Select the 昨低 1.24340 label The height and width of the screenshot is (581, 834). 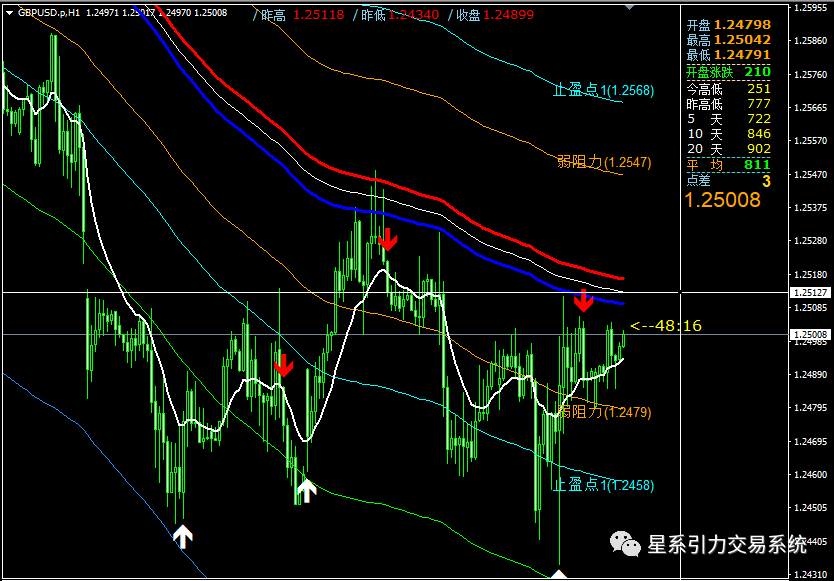coord(396,15)
